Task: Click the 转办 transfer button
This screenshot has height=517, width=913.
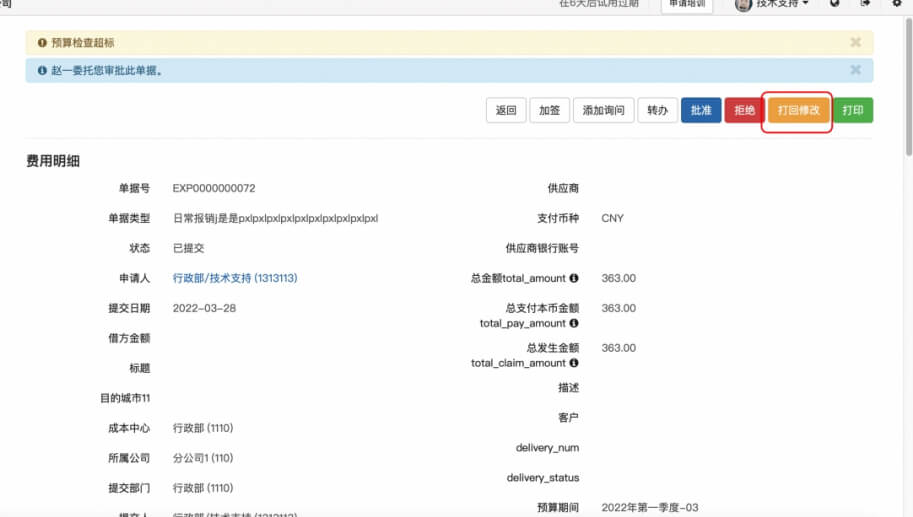Action: [657, 110]
